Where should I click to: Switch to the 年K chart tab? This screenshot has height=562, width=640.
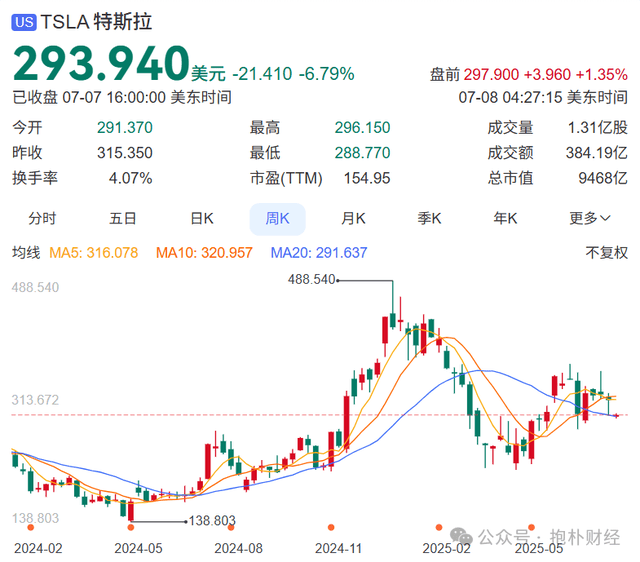pos(505,219)
